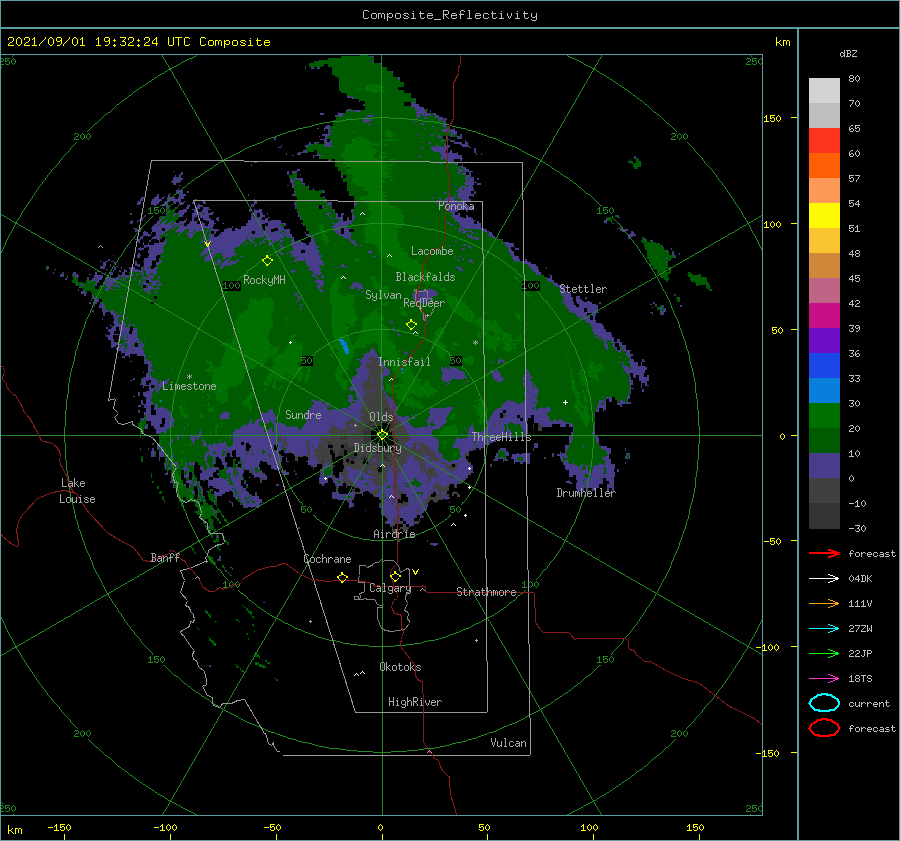This screenshot has height=841, width=900.
Task: Click the Calgary city label
Action: tap(390, 588)
